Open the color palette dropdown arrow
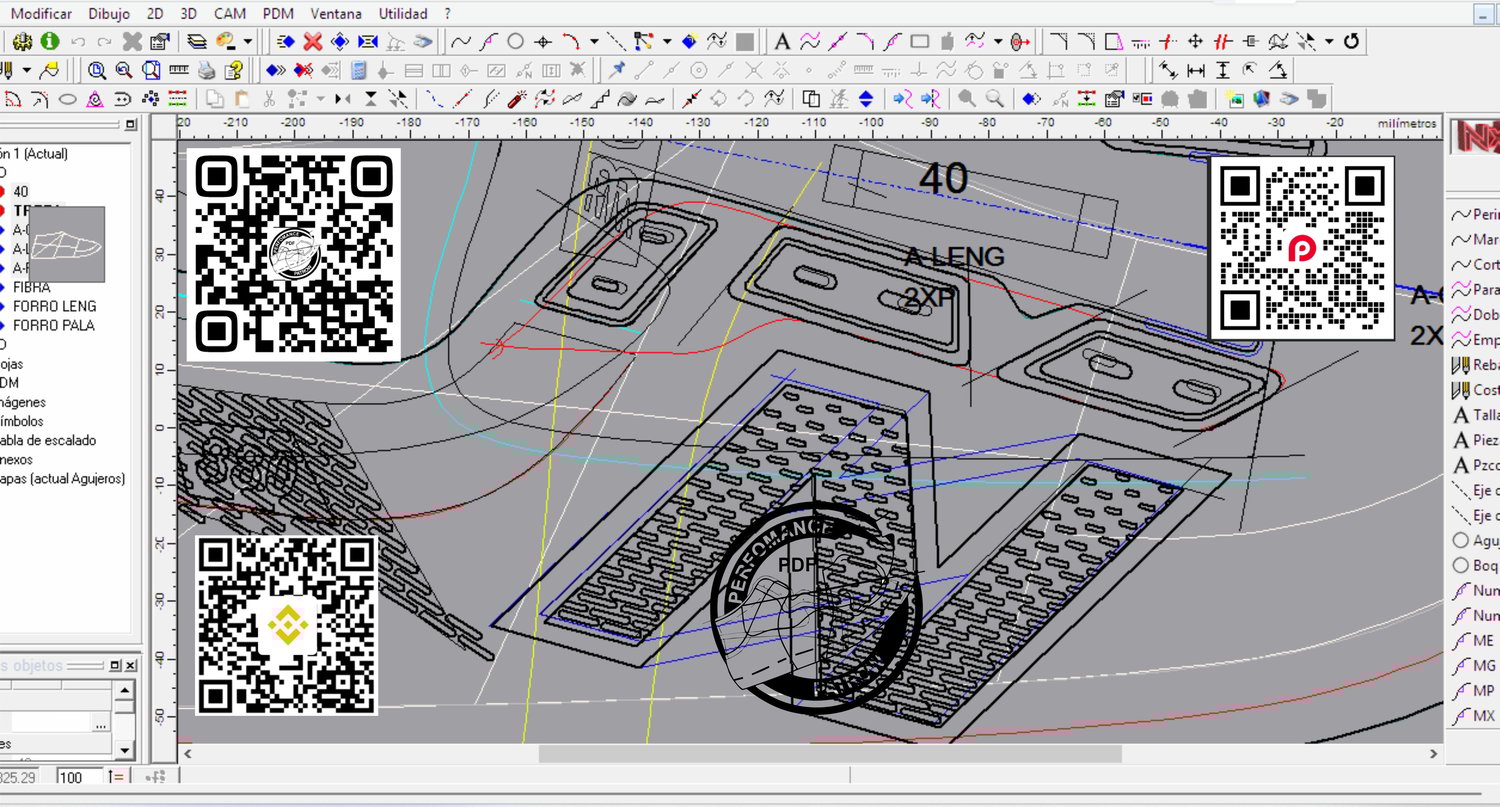Image resolution: width=1500 pixels, height=807 pixels. (247, 42)
